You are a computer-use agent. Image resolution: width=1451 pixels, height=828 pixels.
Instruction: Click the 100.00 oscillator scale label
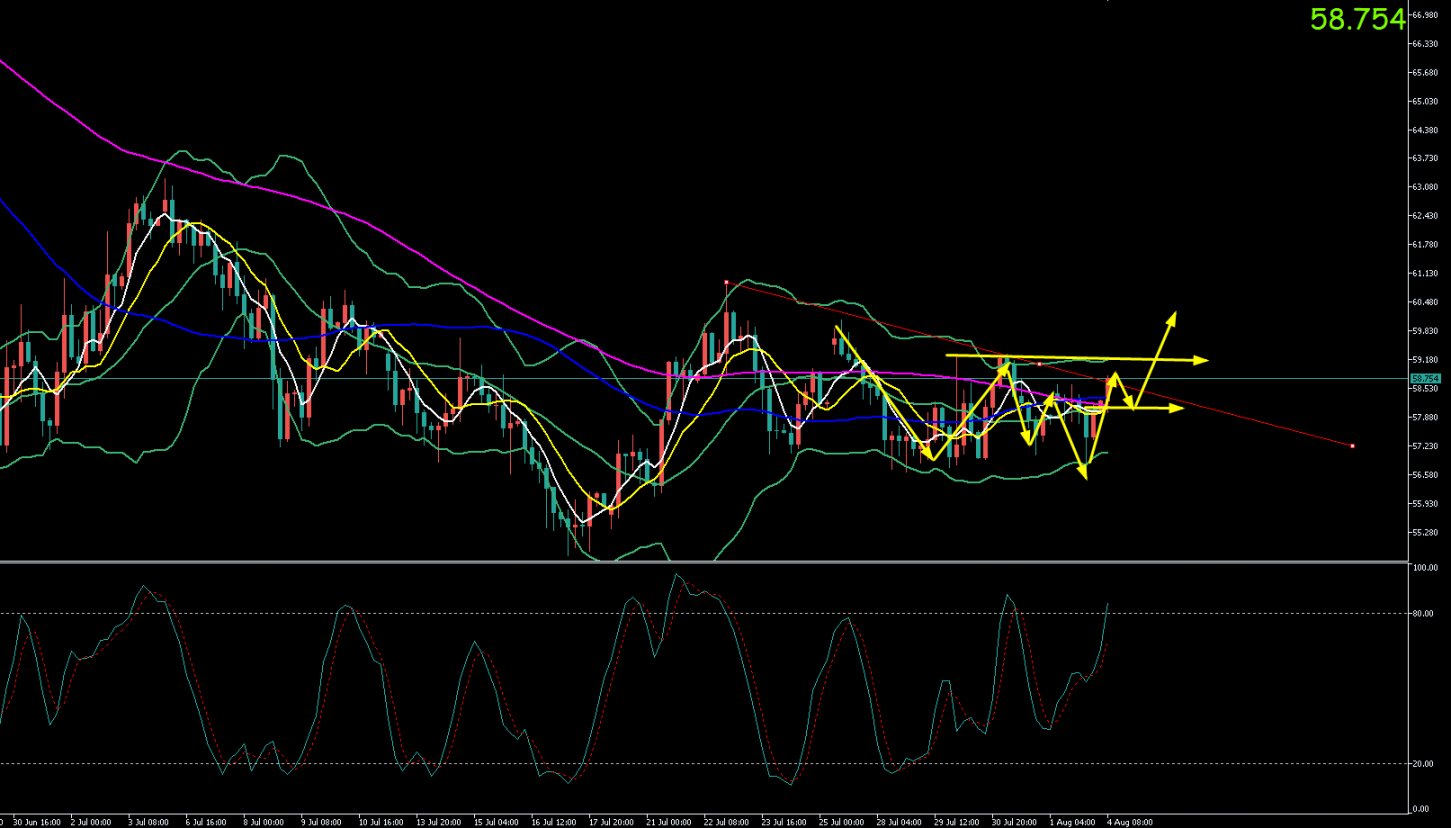tap(1424, 568)
